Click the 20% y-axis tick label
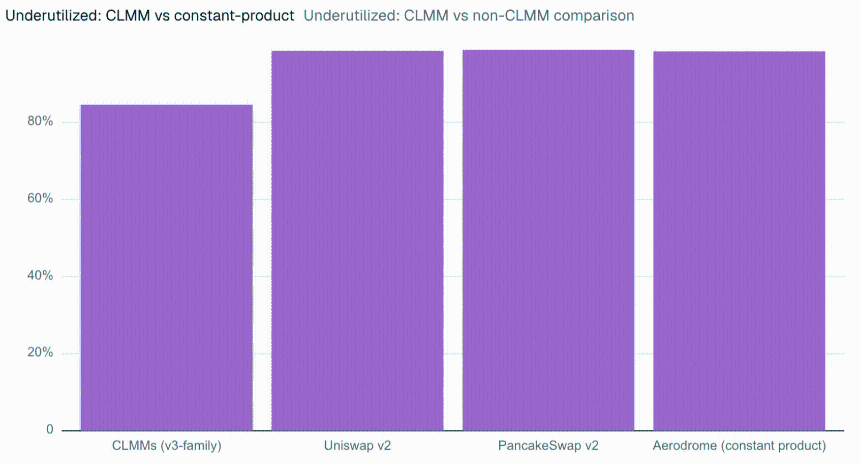The image size is (860, 464). click(40, 353)
